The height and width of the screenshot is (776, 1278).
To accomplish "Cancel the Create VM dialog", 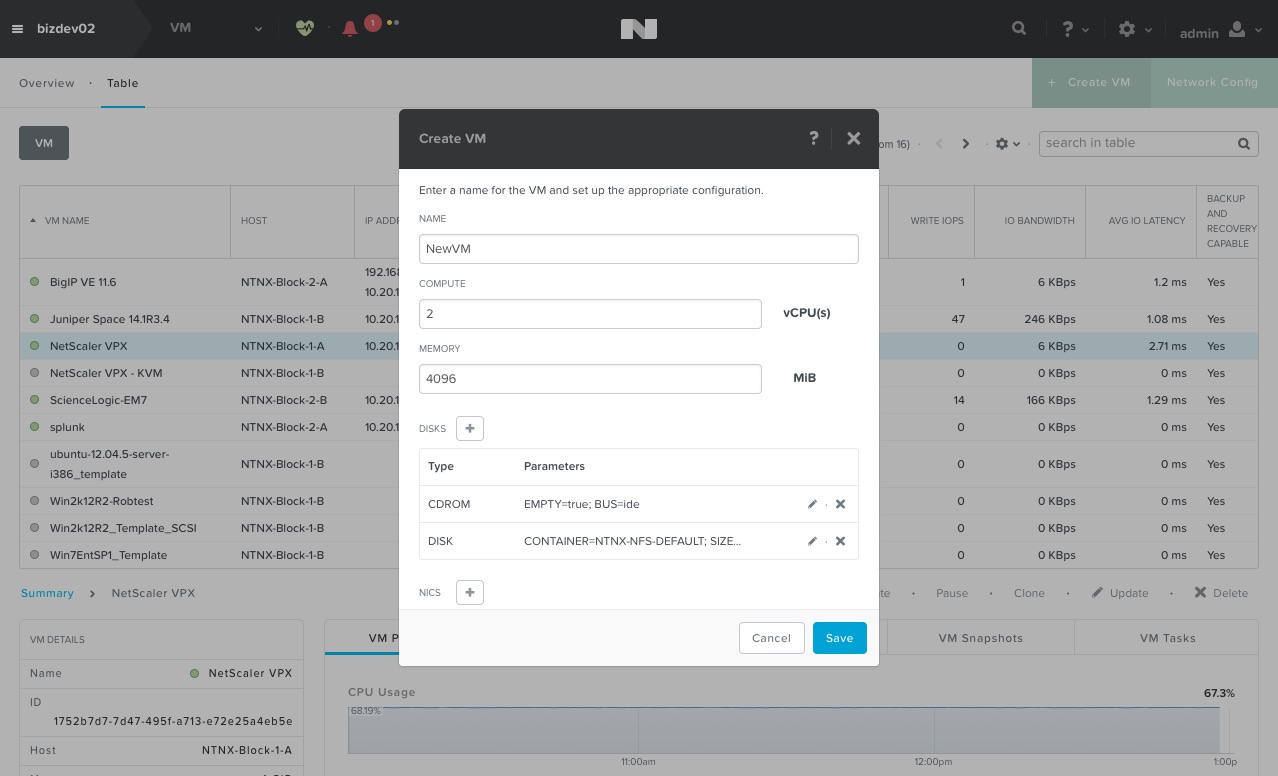I will click(x=771, y=638).
